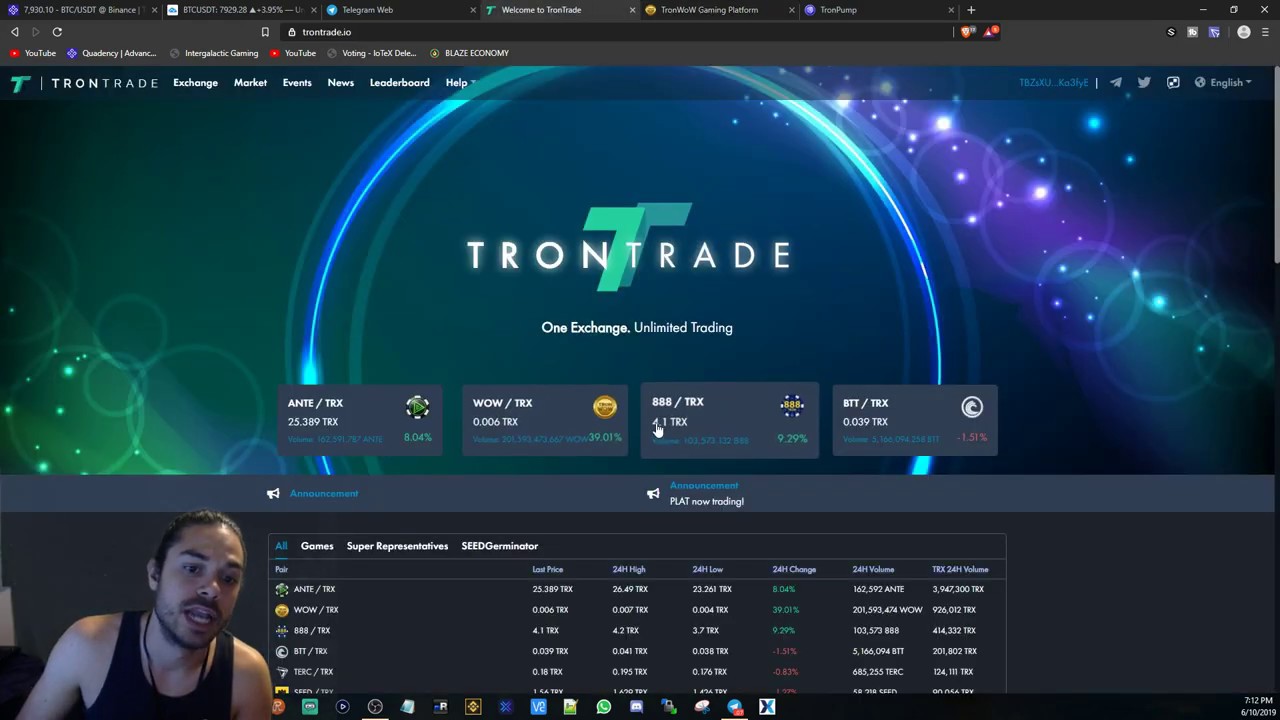Click the TronTrade T logo in the header
The image size is (1280, 720).
[x=20, y=83]
